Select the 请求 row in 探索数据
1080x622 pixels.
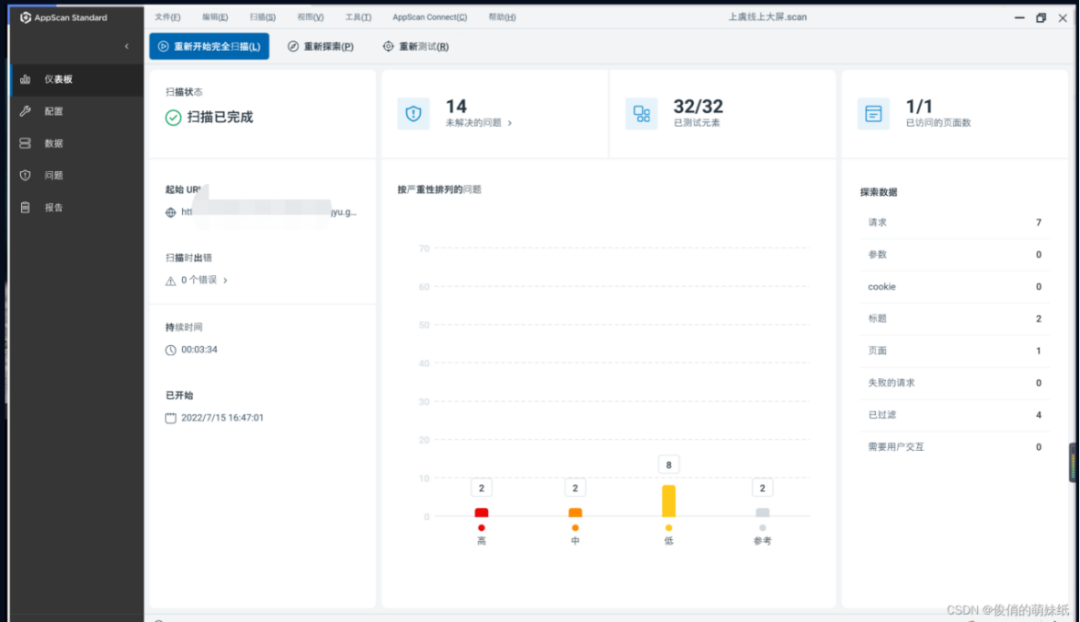[955, 222]
